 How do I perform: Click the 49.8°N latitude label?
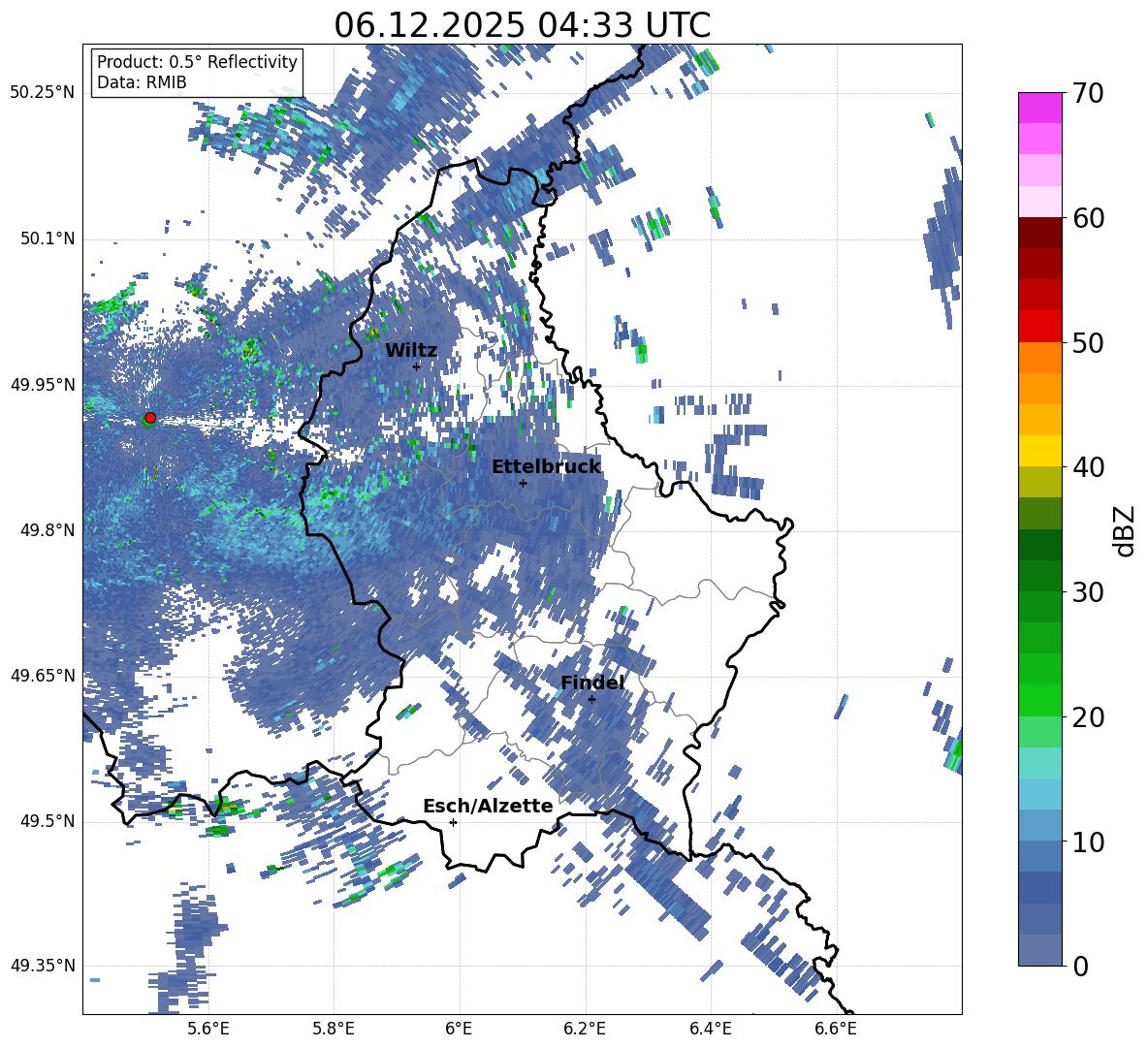[47, 530]
